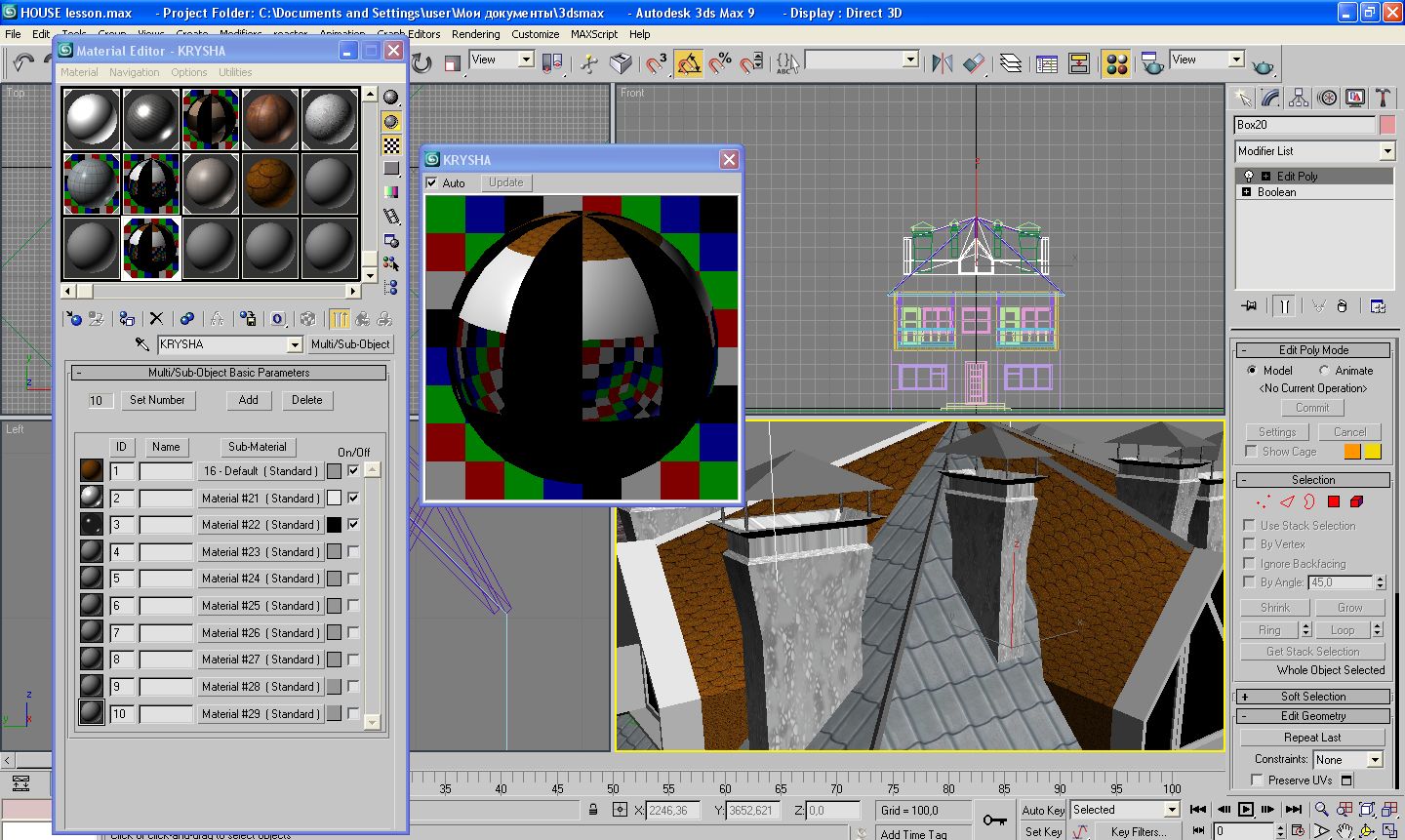Open Schematic View icon in main toolbar
Viewport: 1405px width, 840px height.
coord(1079,63)
